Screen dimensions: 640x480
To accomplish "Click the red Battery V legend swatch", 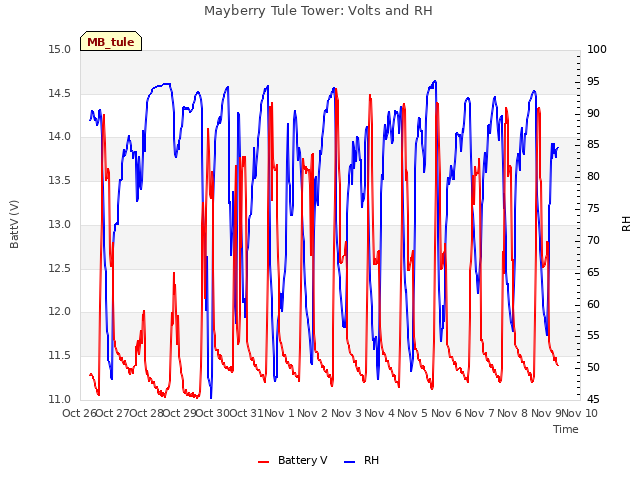I will (264, 462).
